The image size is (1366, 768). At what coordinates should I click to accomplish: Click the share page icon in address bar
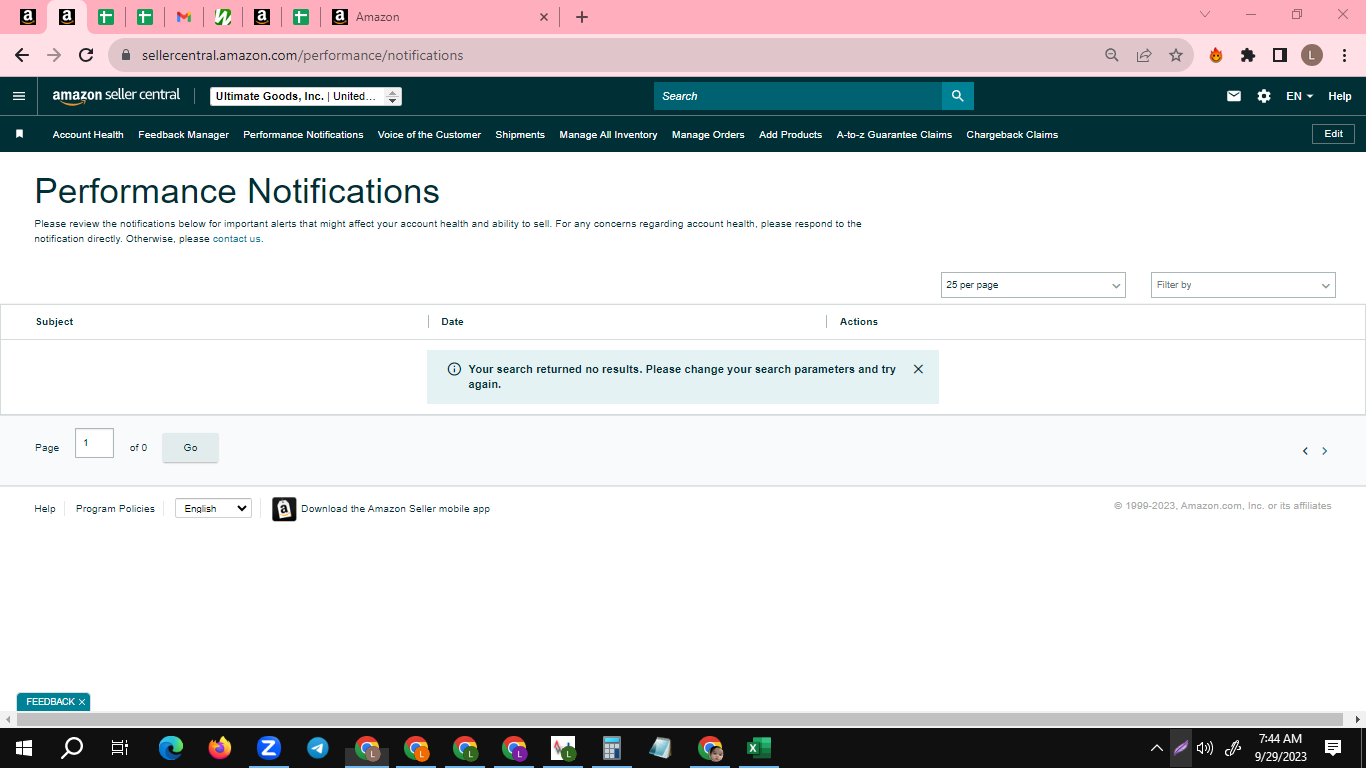click(x=1144, y=55)
